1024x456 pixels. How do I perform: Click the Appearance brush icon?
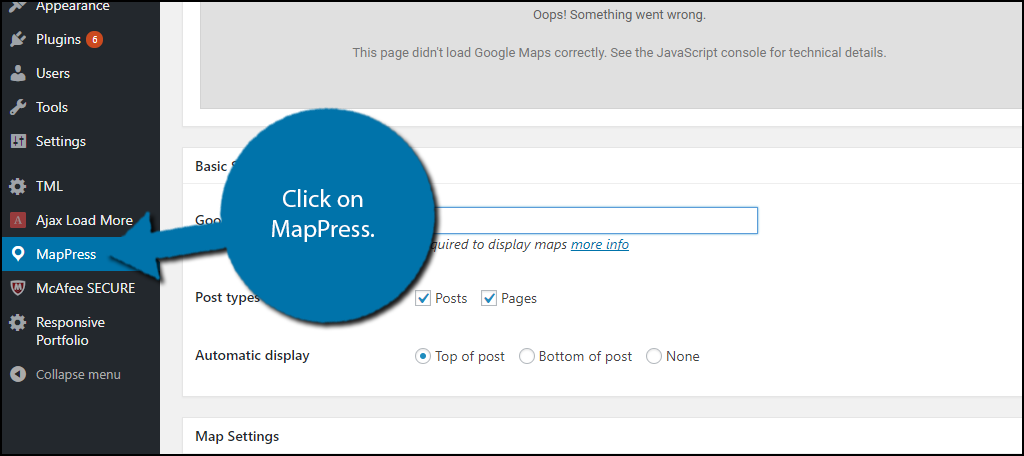pyautogui.click(x=18, y=6)
